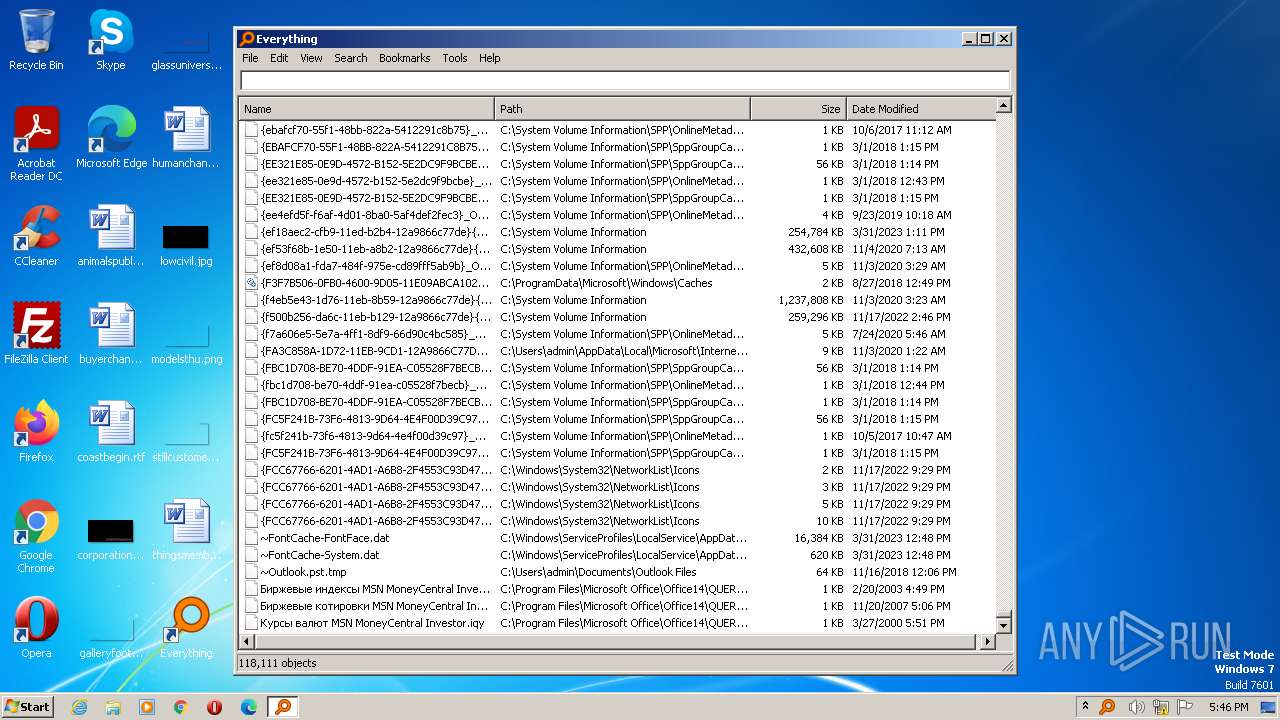Click Chrome icon in the taskbar
Screen dimensions: 1280x720
[x=181, y=707]
